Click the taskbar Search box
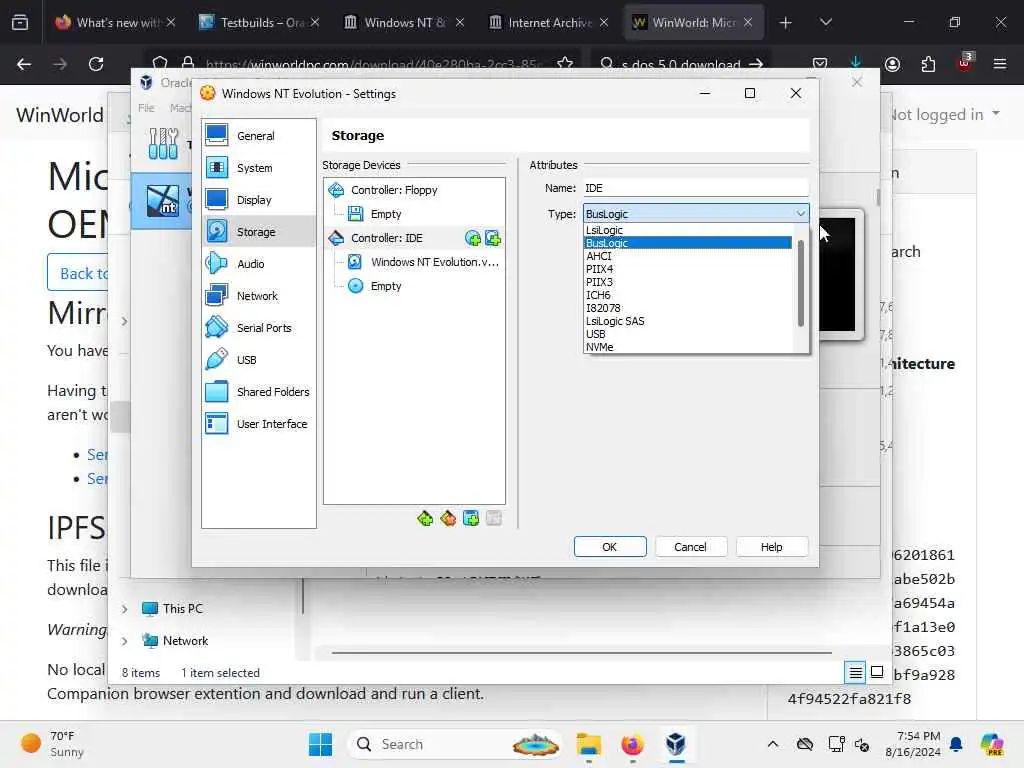Image resolution: width=1024 pixels, height=768 pixels. tap(456, 744)
